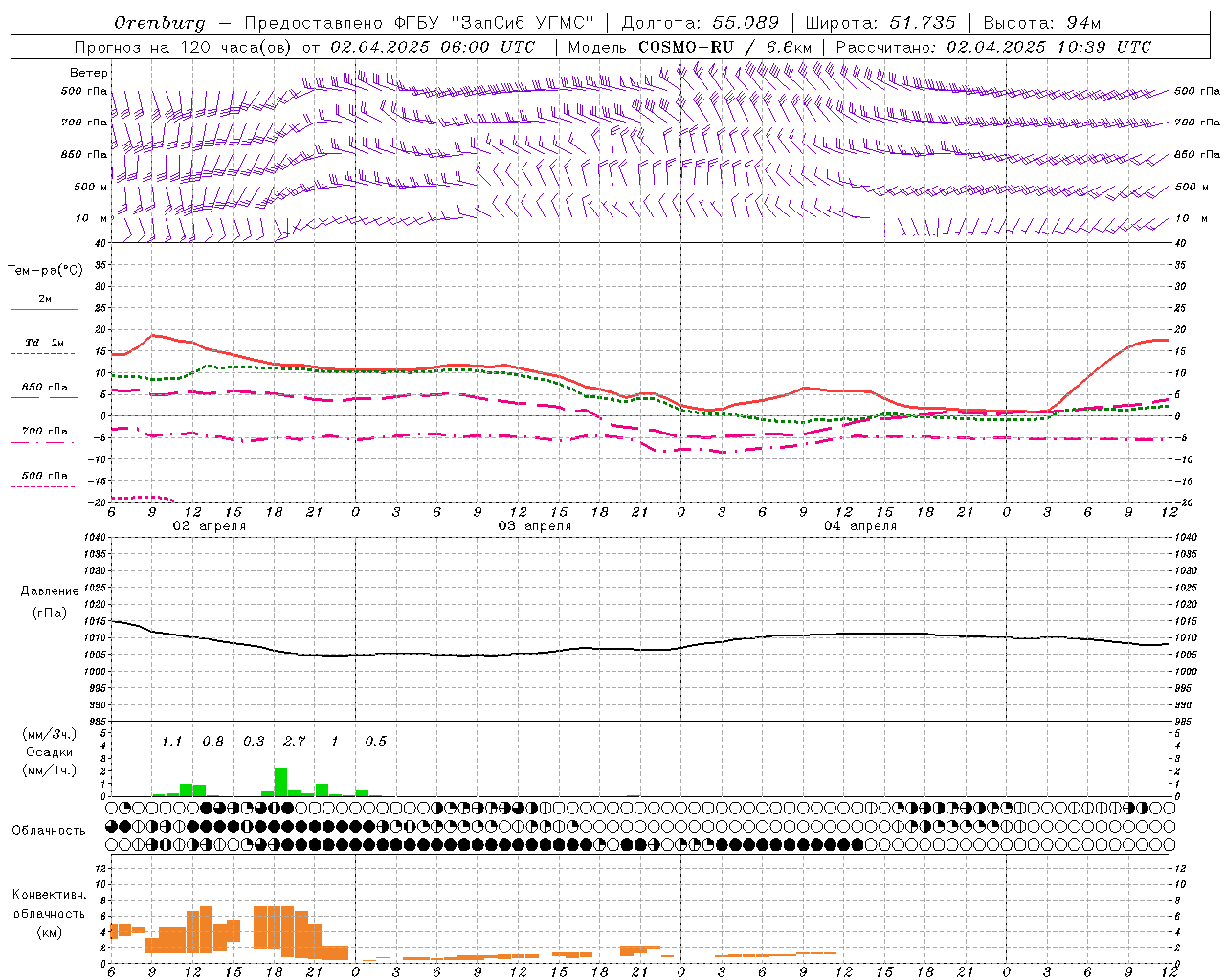Click the (мм/1ч.) precipitation unit label

(x=50, y=770)
